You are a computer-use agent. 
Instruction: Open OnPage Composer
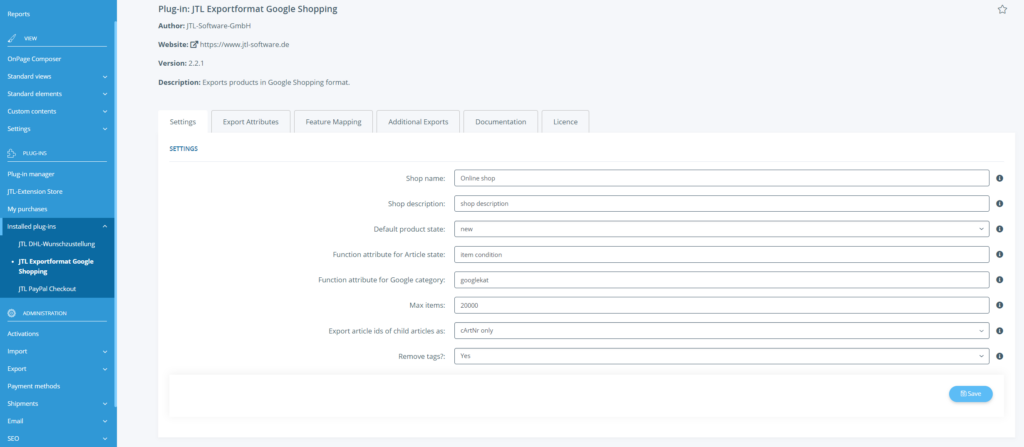click(x=34, y=59)
